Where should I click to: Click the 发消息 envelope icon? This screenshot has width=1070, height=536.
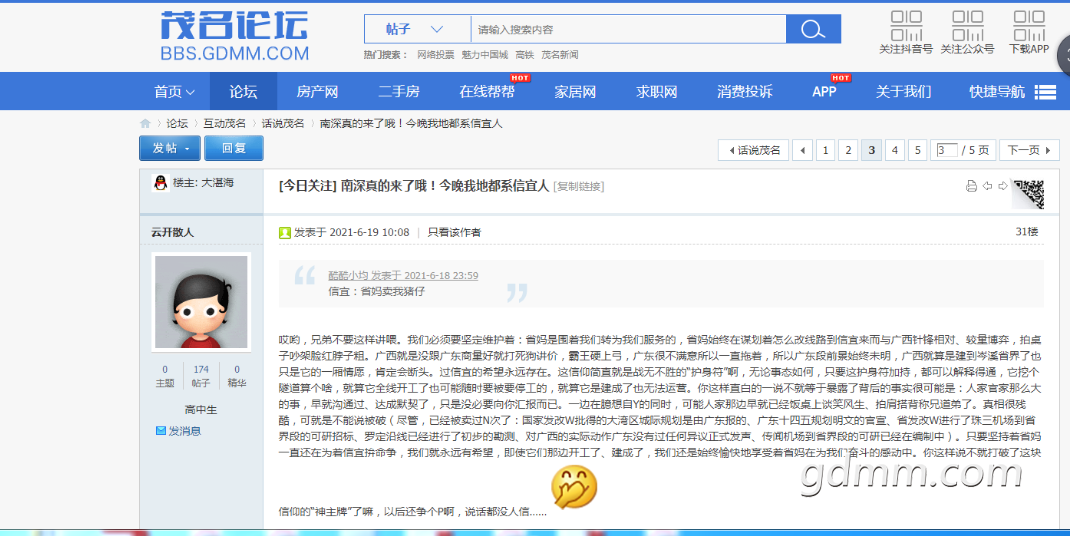(x=161, y=431)
